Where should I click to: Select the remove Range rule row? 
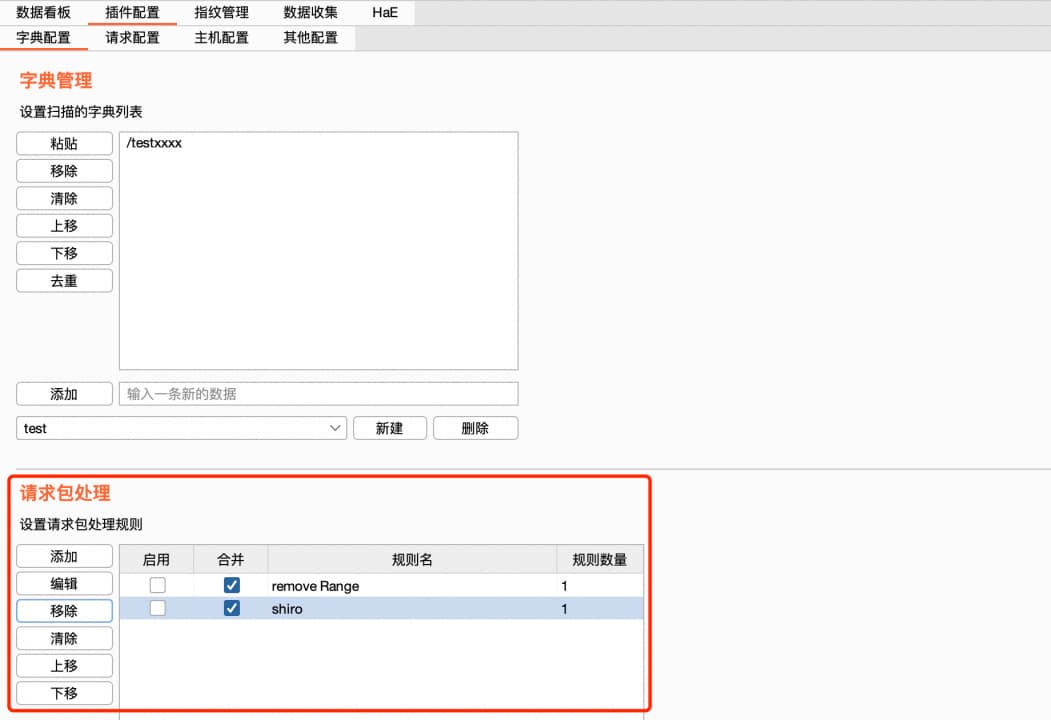coord(400,586)
